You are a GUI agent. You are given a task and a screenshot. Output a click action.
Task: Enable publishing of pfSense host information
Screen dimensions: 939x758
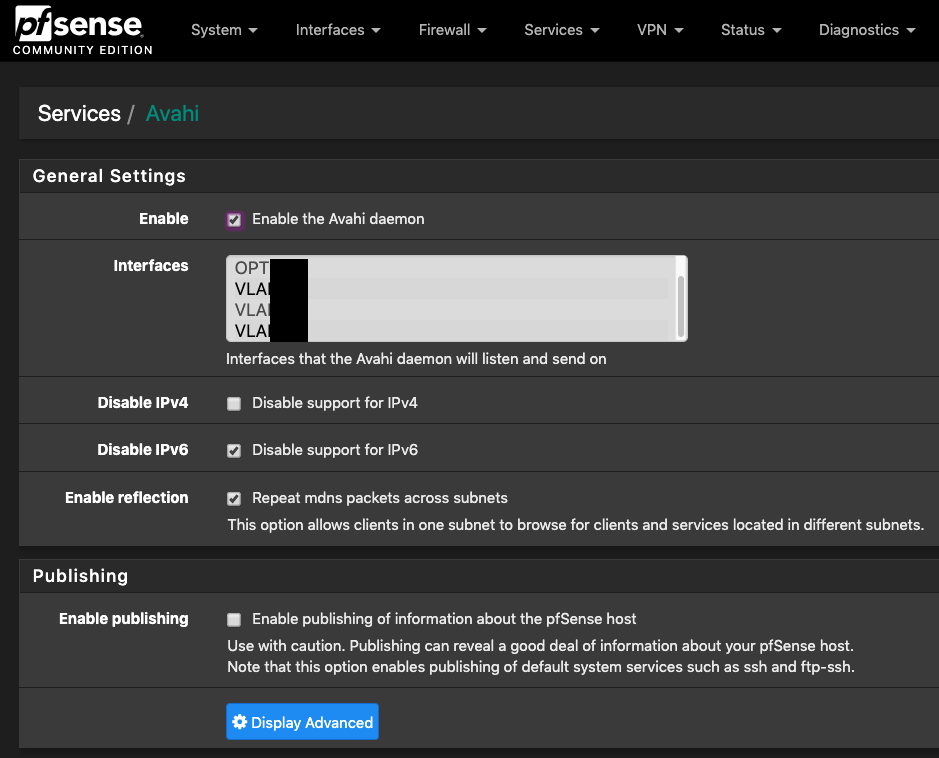(234, 620)
